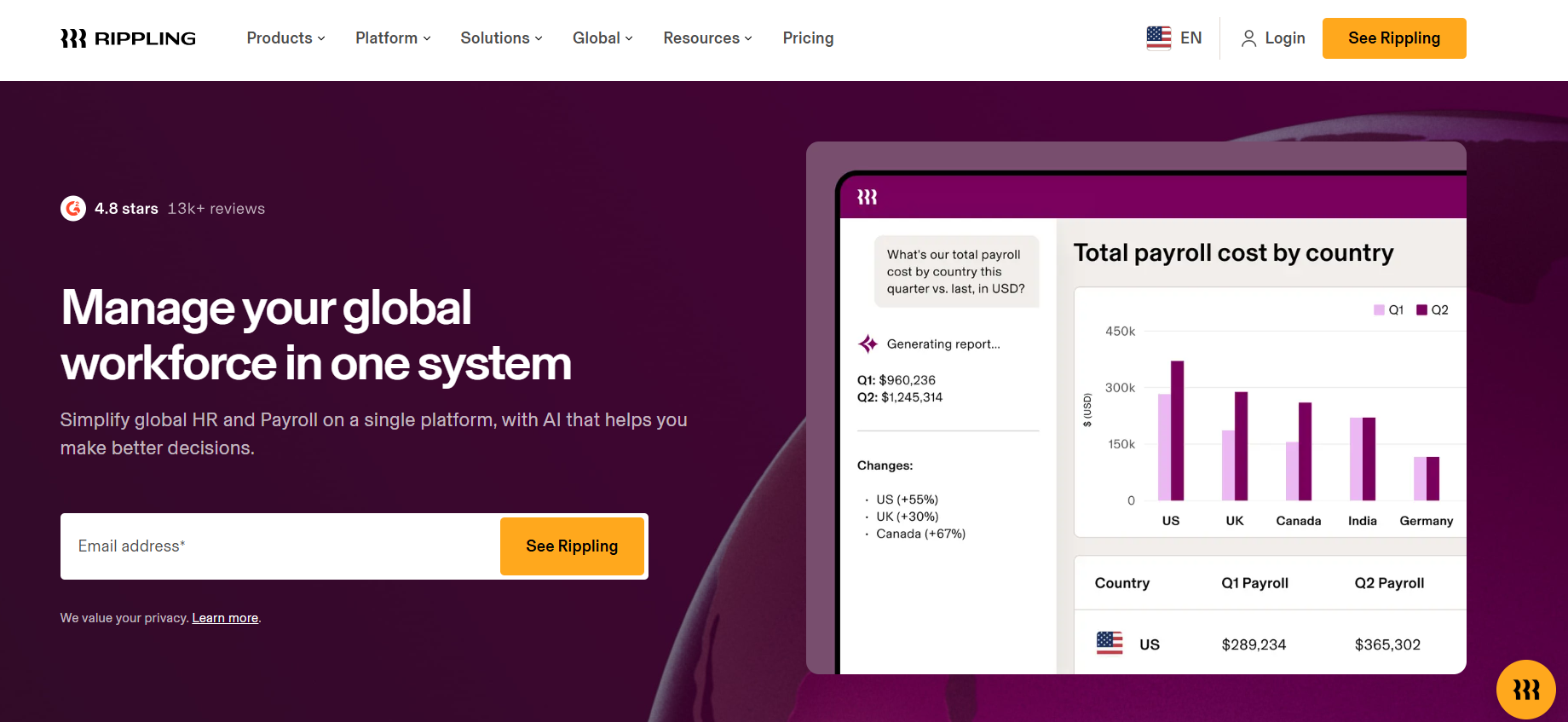Click the 13k+ reviews text
This screenshot has height=722, width=1568.
(216, 209)
